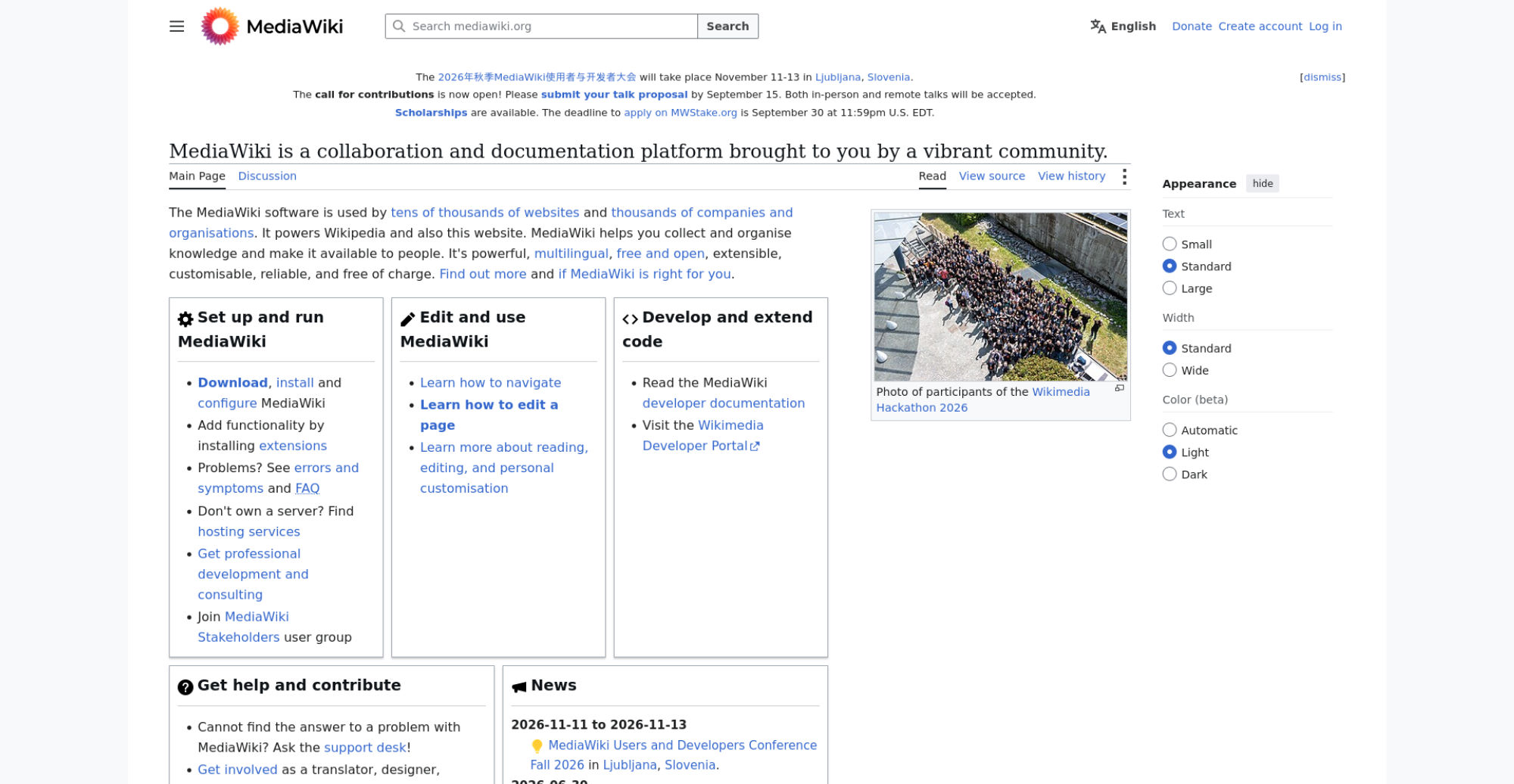Select Light color mode
This screenshot has height=784, width=1514.
tap(1170, 451)
